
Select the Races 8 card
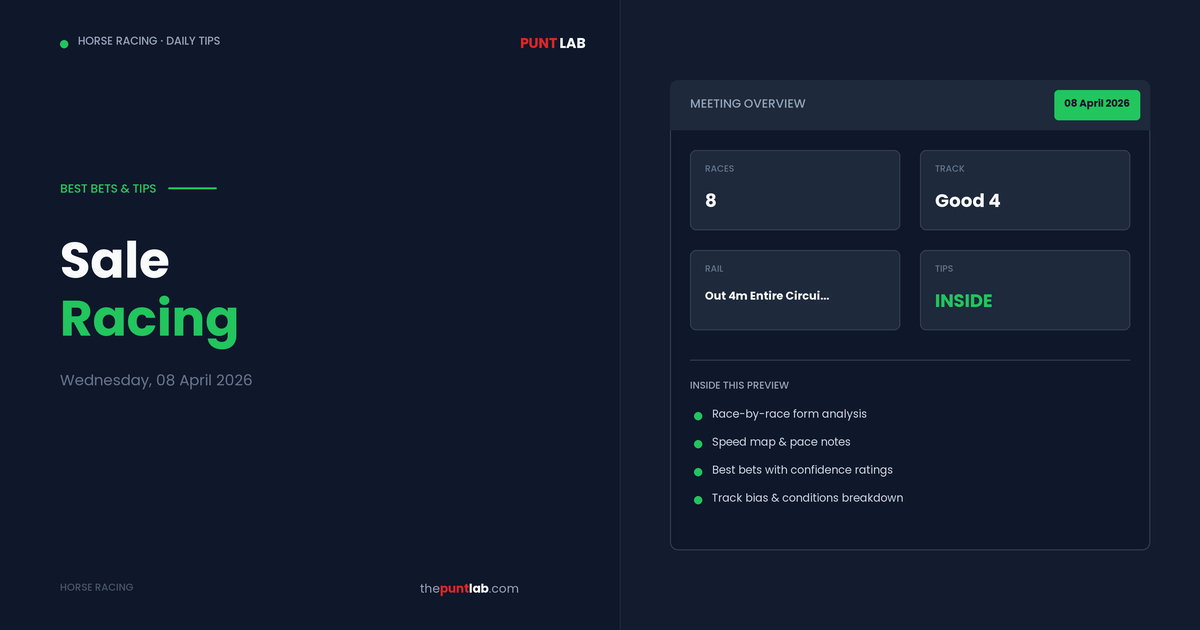click(795, 190)
